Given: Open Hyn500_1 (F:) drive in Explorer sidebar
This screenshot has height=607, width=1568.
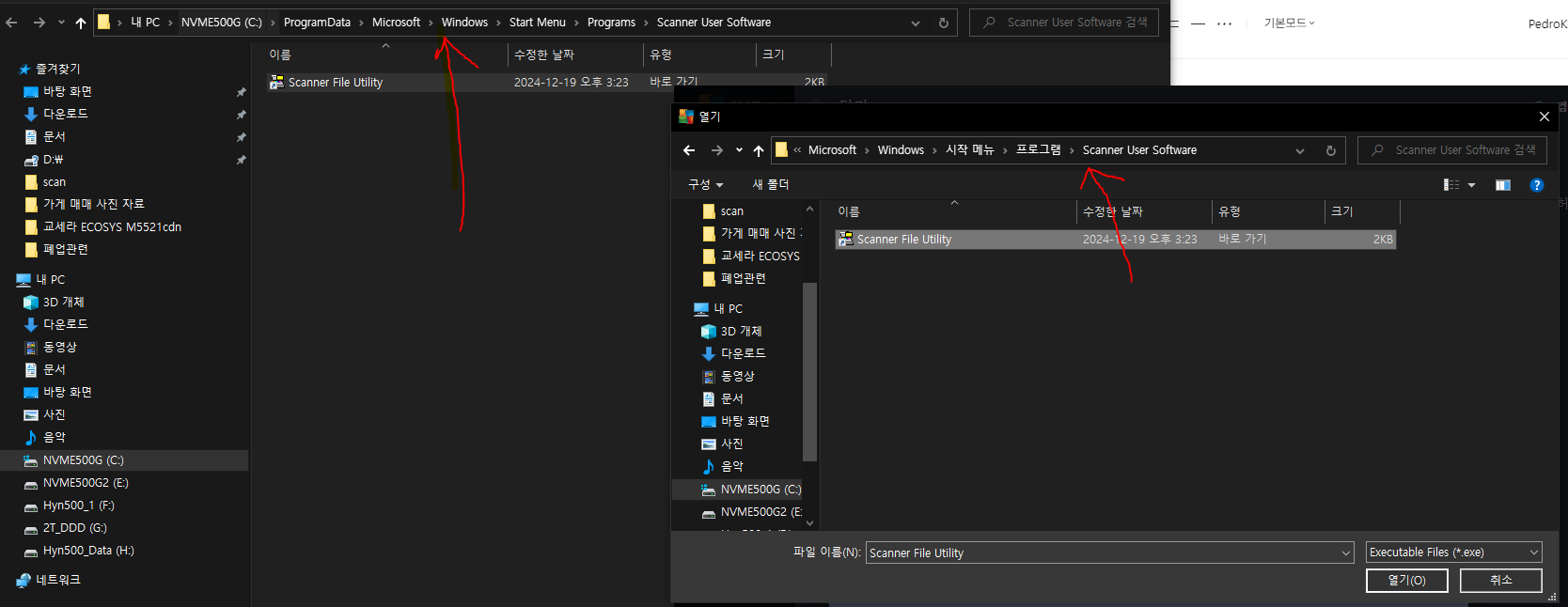Looking at the screenshot, I should click(x=78, y=506).
